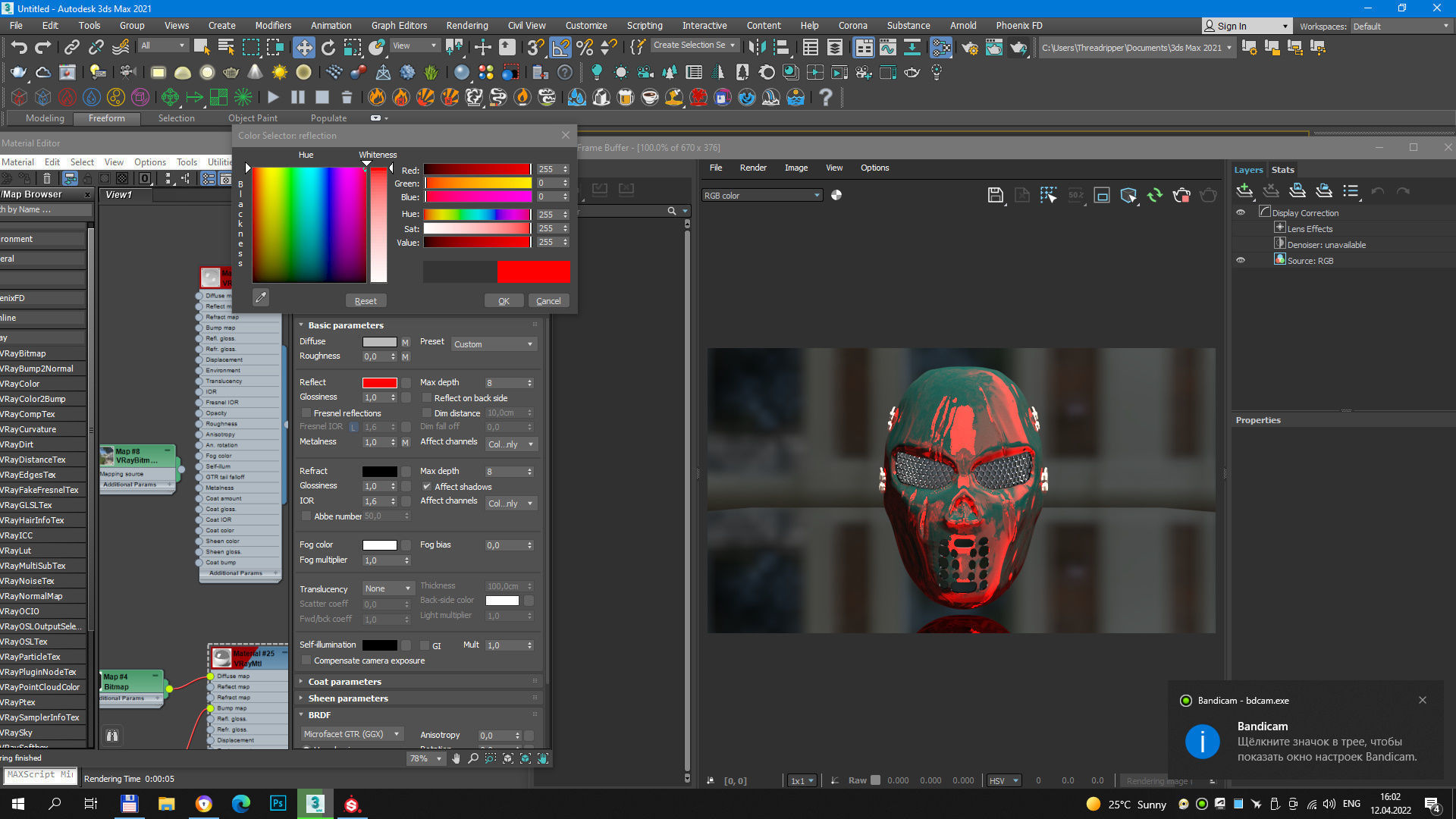Save image from Frame Buffer
This screenshot has height=819, width=1456.
(996, 195)
